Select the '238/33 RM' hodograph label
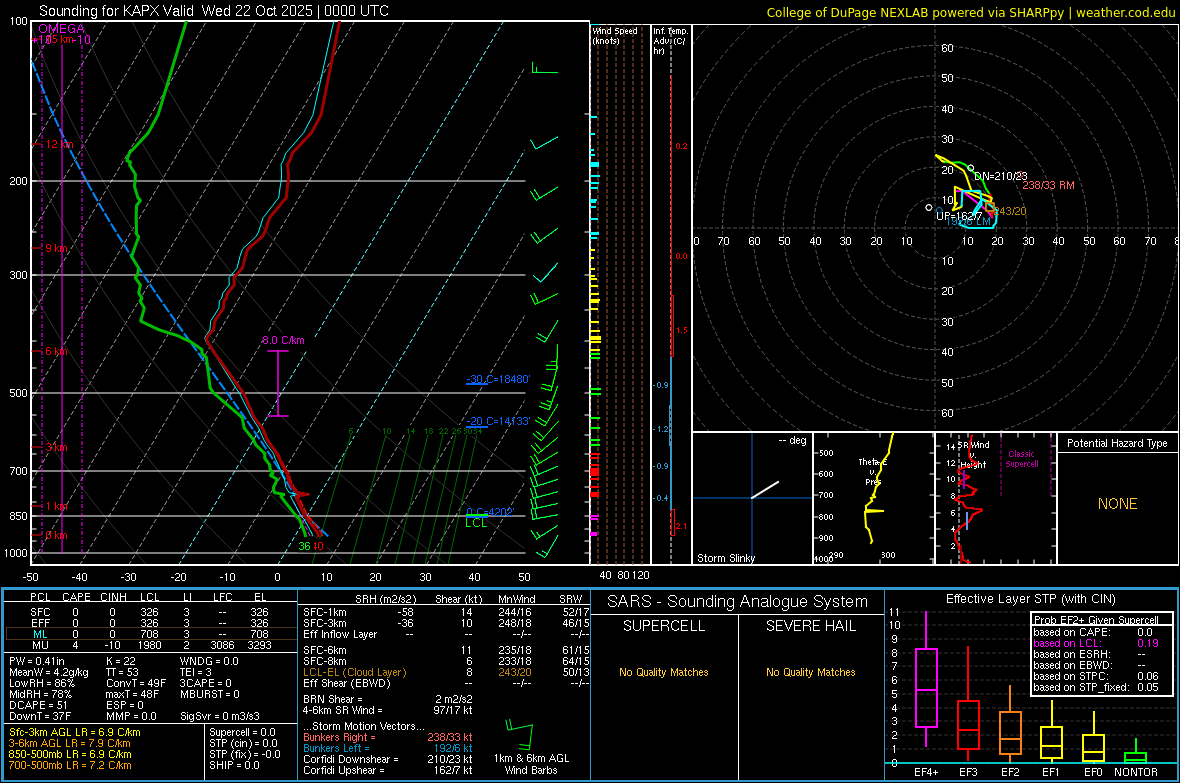The image size is (1180, 783). tap(1048, 184)
